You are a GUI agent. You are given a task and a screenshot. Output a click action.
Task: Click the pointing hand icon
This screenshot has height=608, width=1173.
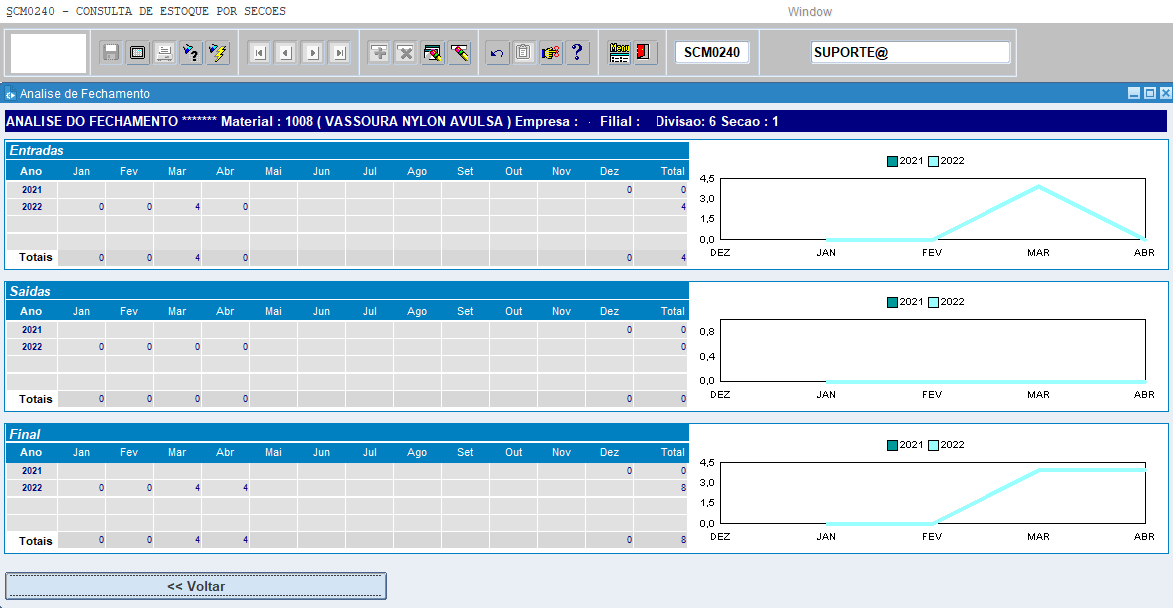[x=551, y=52]
